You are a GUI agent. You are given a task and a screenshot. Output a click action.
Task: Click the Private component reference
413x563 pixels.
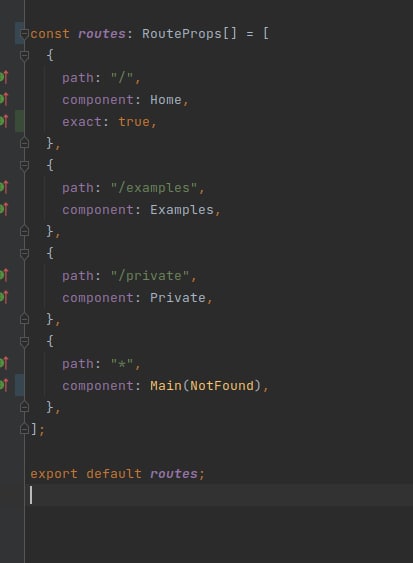click(x=178, y=298)
